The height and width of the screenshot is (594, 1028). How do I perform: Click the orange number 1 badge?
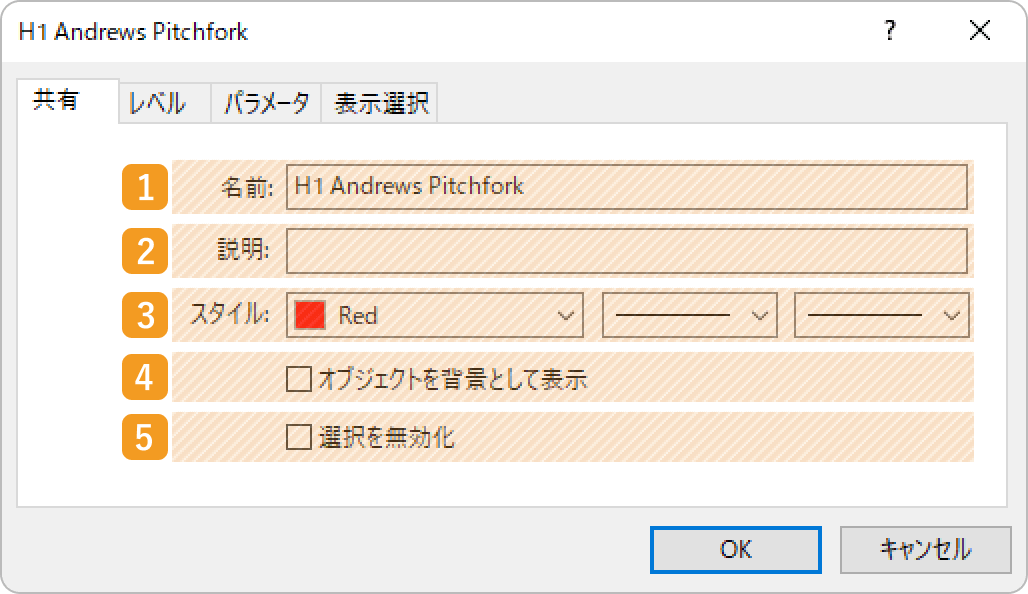pyautogui.click(x=145, y=187)
